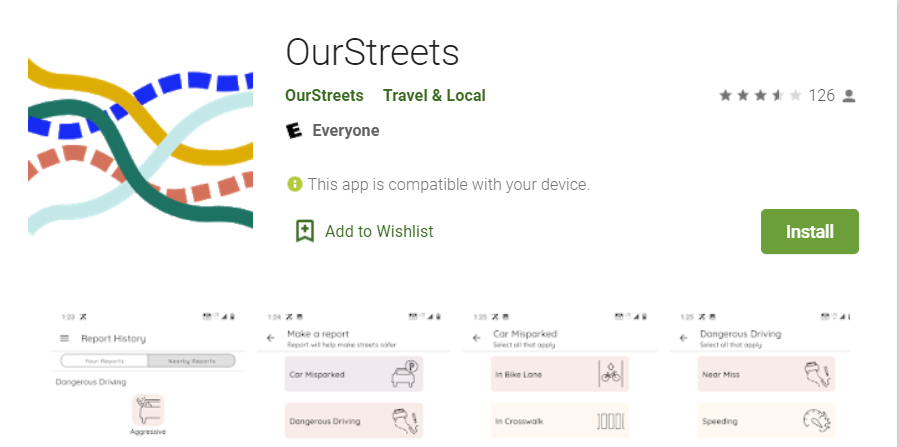Open the Report History hamburger menu icon

point(65,339)
